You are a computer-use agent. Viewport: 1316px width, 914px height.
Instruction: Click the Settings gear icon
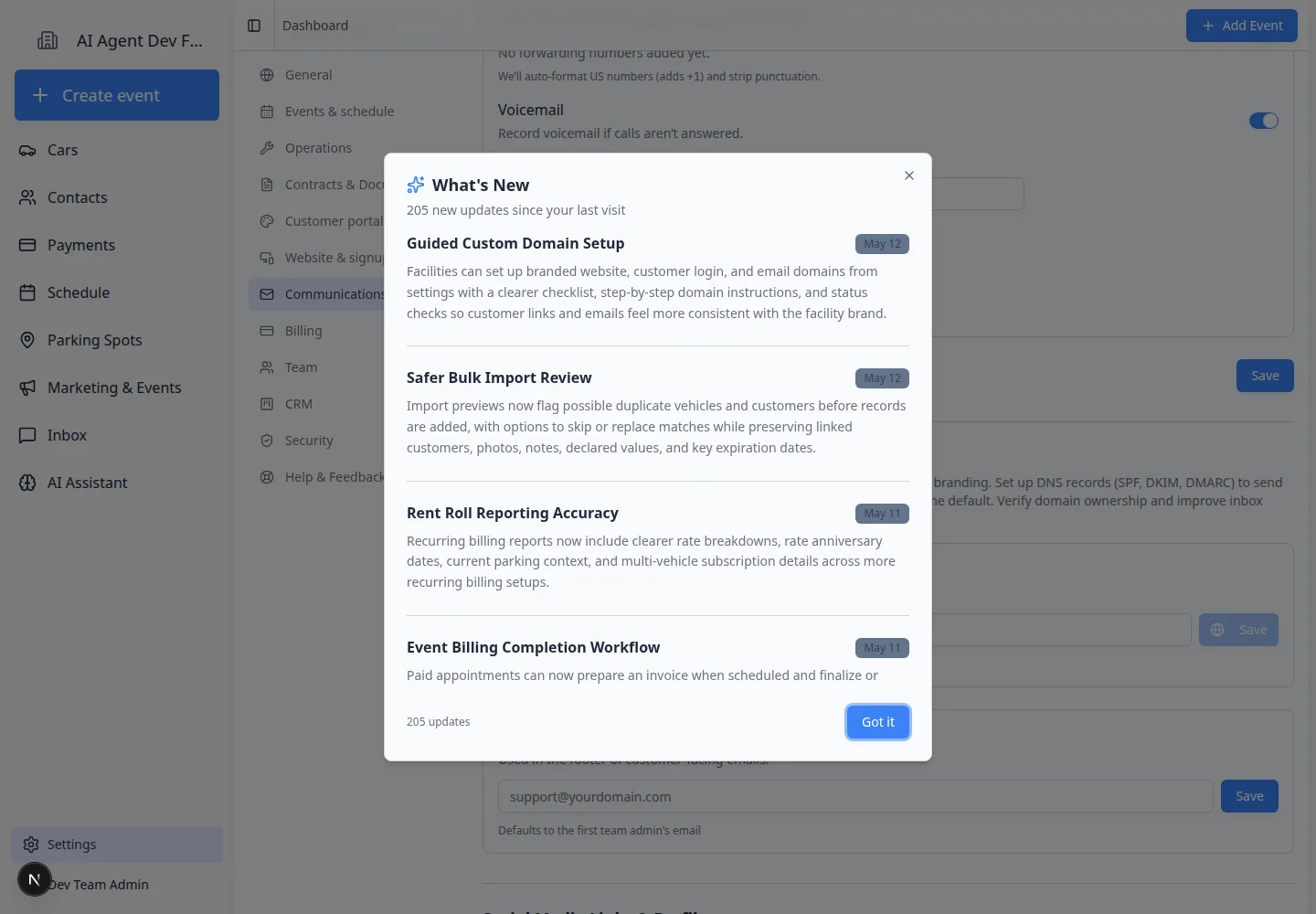coord(31,845)
